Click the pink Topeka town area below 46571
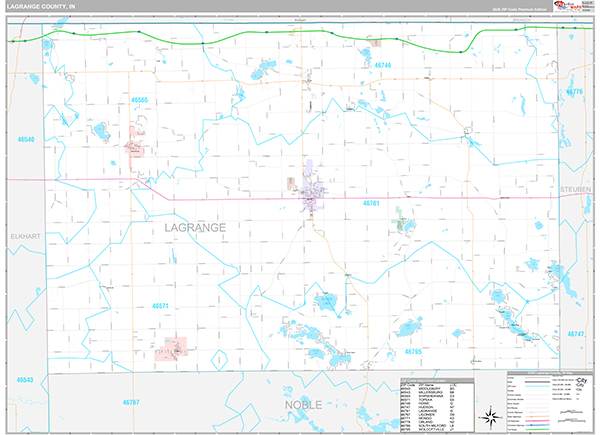 pos(171,349)
